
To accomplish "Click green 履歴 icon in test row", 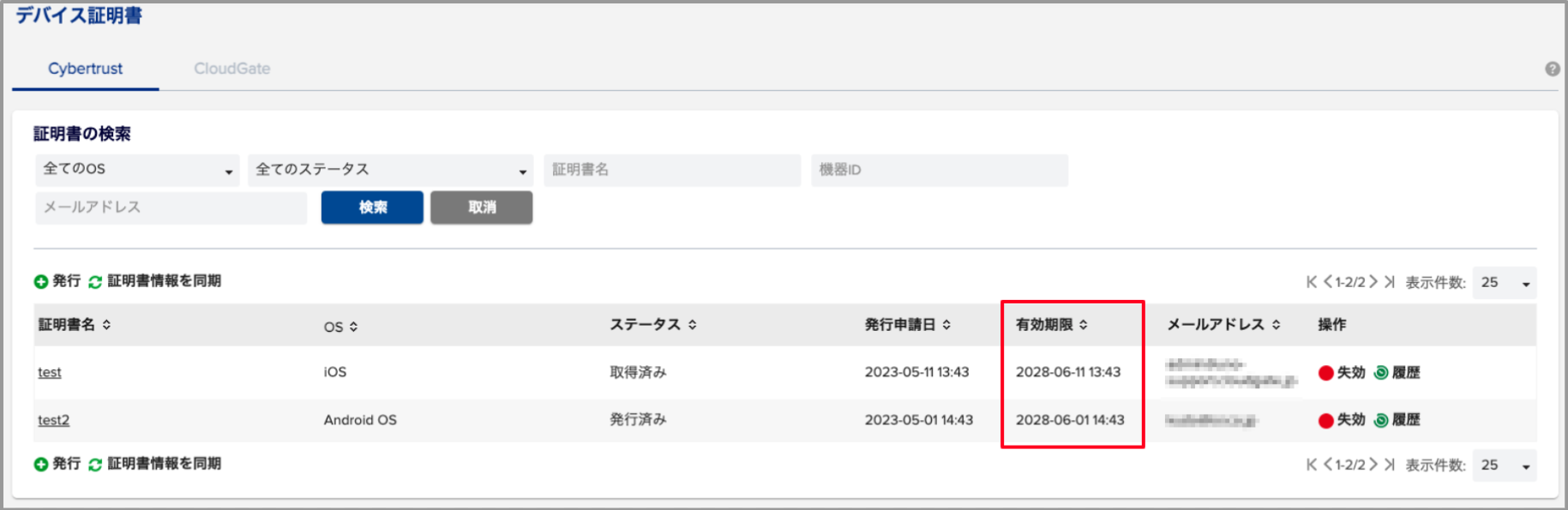I will pyautogui.click(x=1381, y=373).
